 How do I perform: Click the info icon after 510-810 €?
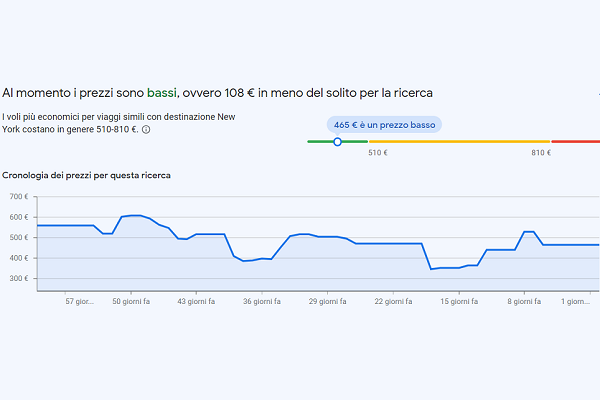(x=146, y=129)
